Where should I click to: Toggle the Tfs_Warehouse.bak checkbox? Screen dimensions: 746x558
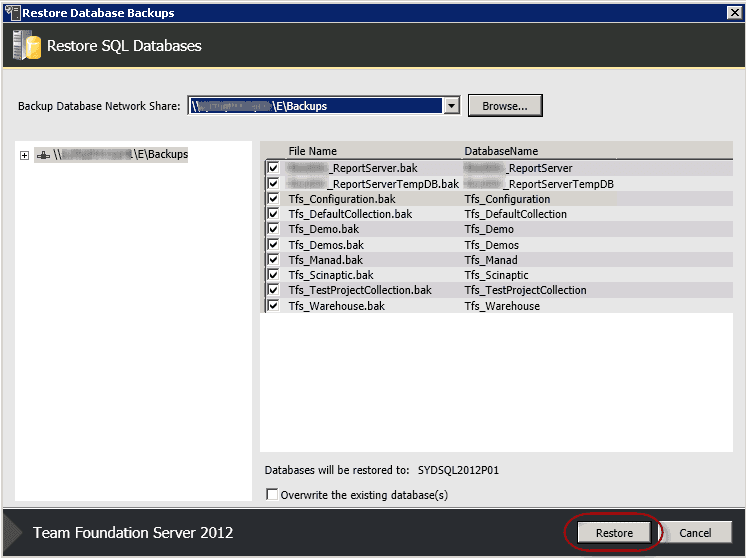[273, 306]
